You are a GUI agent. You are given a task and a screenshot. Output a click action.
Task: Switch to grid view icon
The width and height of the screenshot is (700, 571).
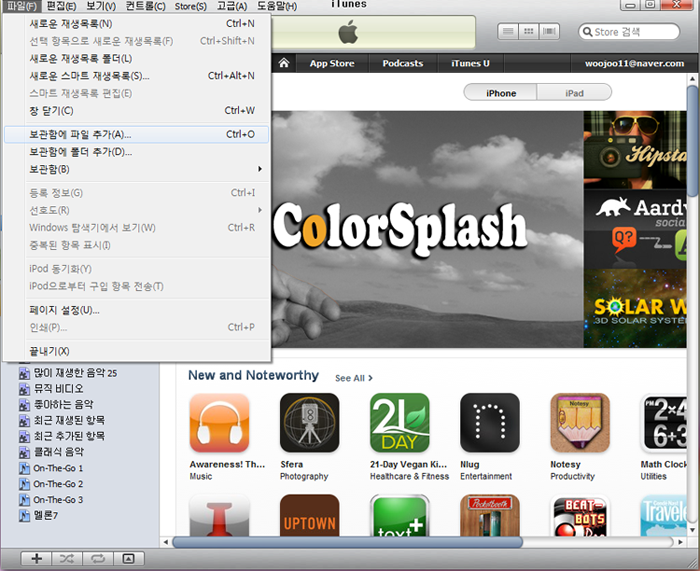point(529,32)
